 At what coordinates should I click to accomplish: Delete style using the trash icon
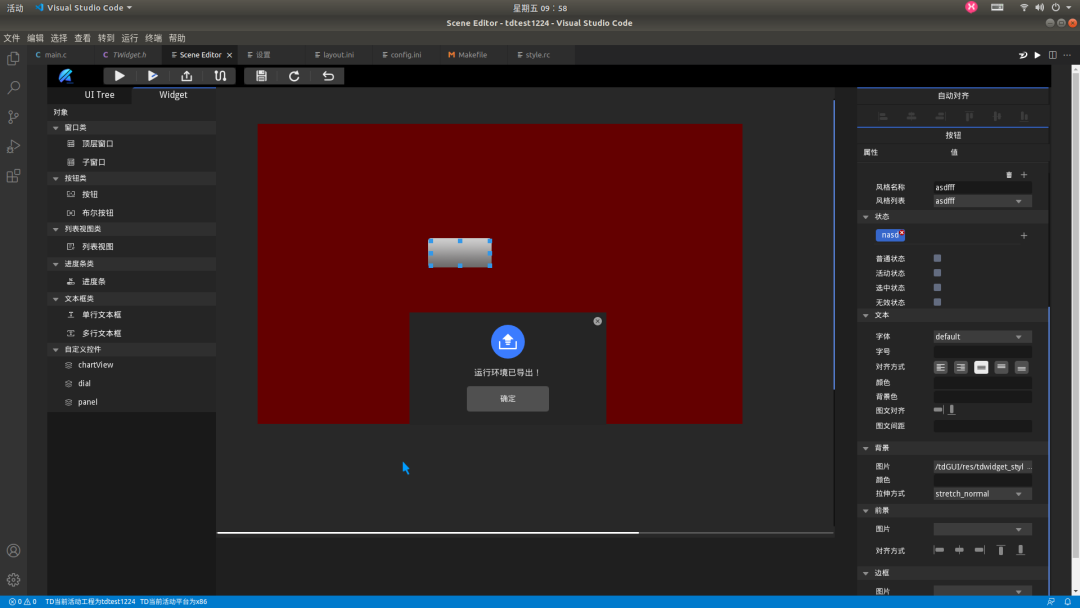(1008, 175)
